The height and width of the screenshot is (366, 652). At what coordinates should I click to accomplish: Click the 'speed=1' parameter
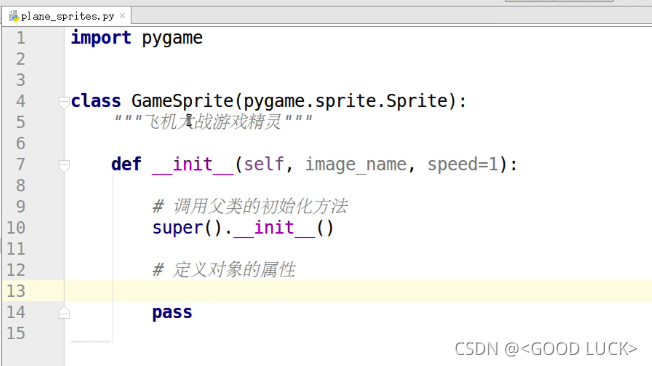coord(463,165)
